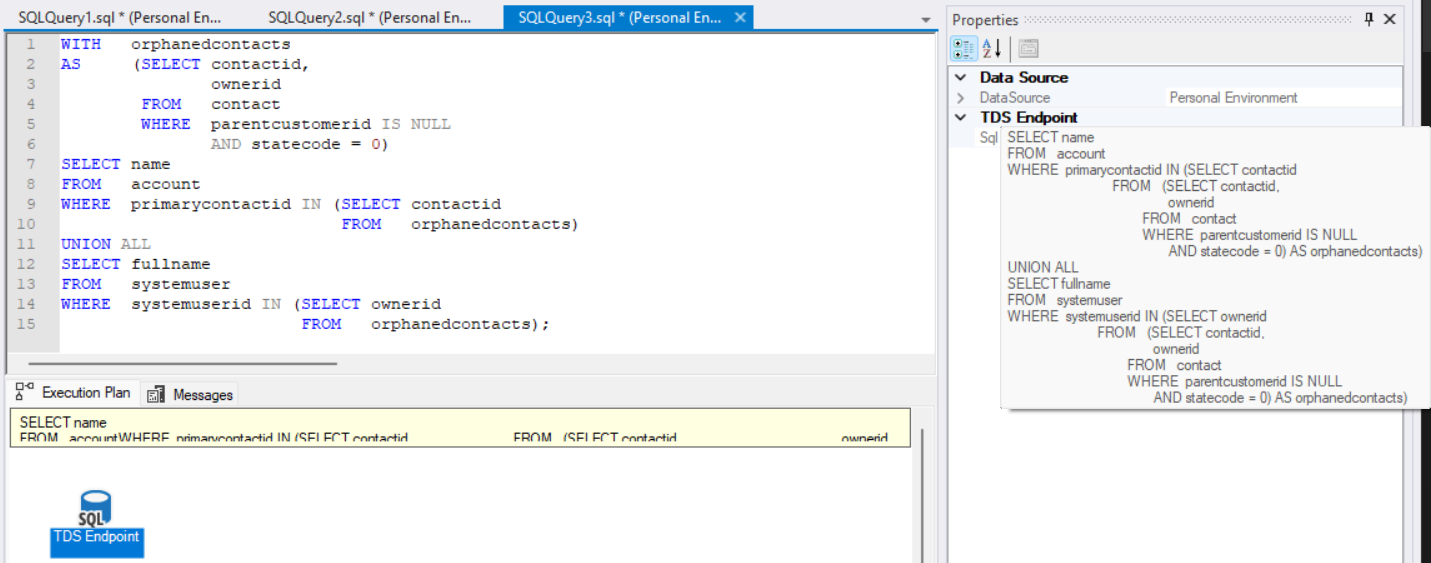Open the Property Pages icon
Viewport: 1431px width, 563px height.
1028,48
